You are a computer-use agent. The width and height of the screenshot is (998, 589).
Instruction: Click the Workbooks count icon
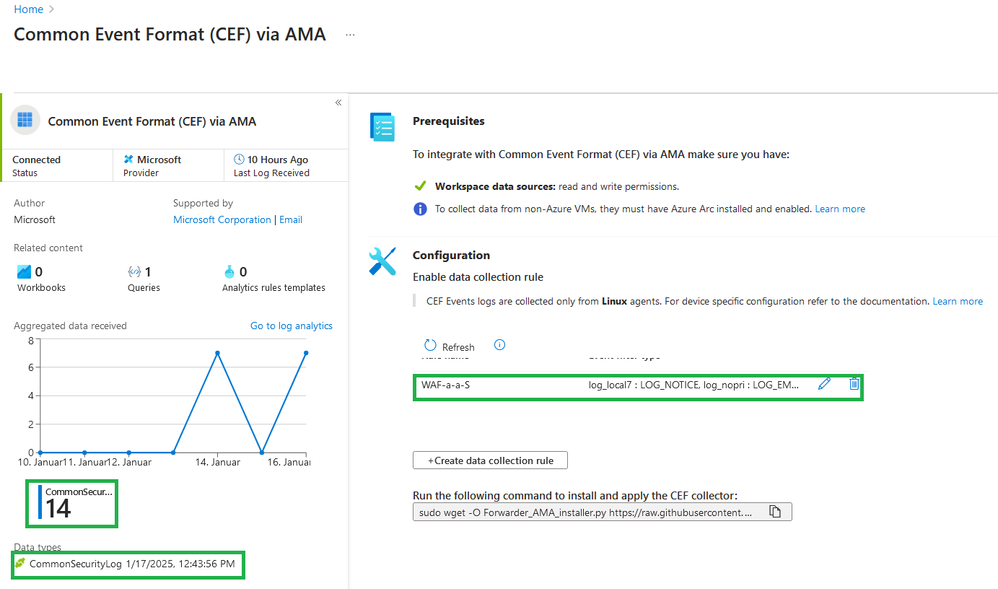(x=24, y=272)
